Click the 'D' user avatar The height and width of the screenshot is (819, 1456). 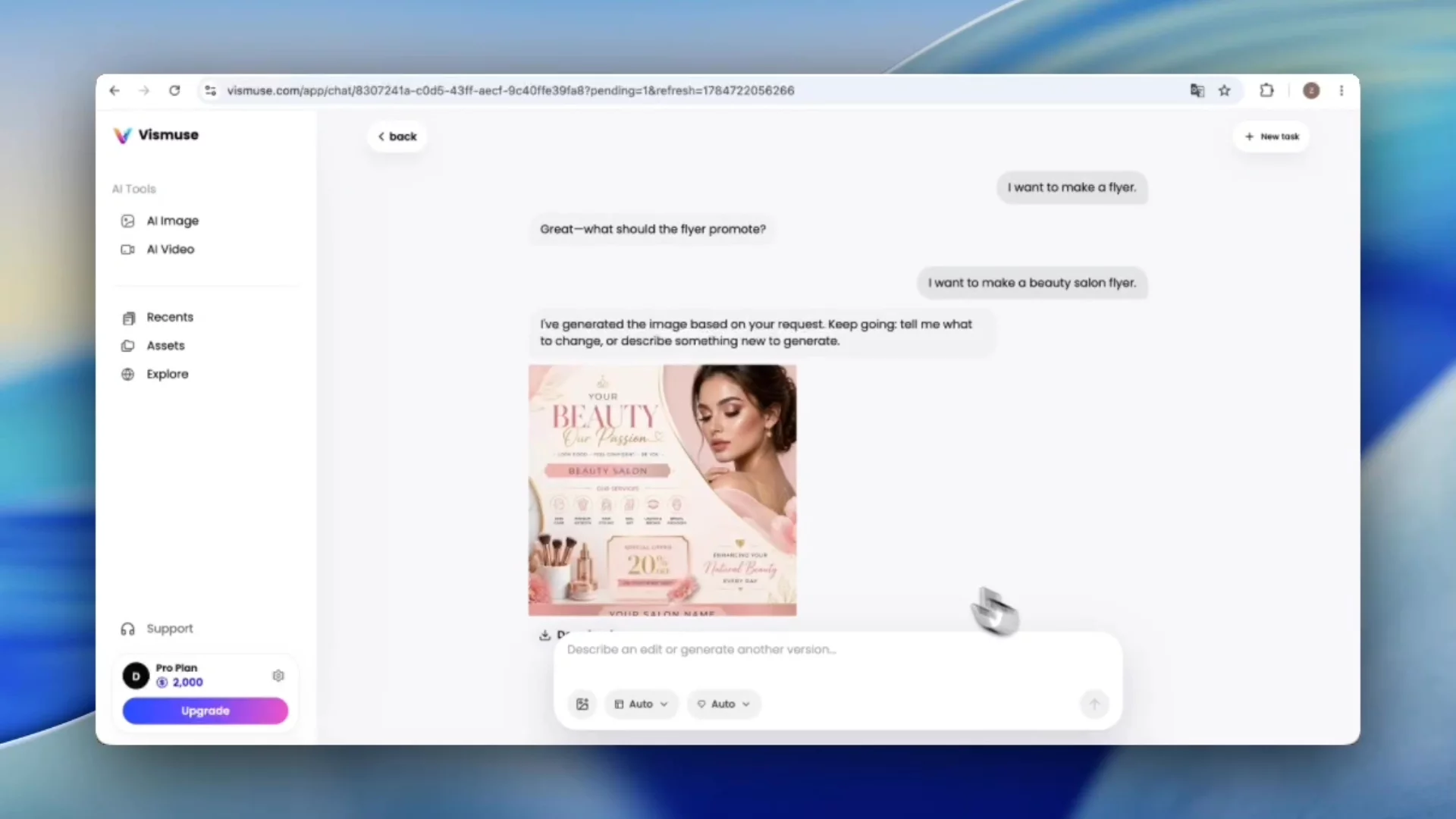coord(136,676)
